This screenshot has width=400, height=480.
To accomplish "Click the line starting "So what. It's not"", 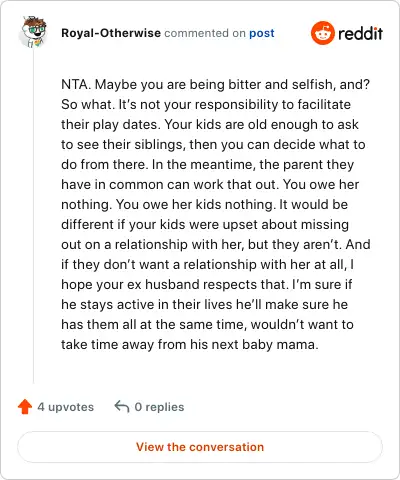I will 206,105.
